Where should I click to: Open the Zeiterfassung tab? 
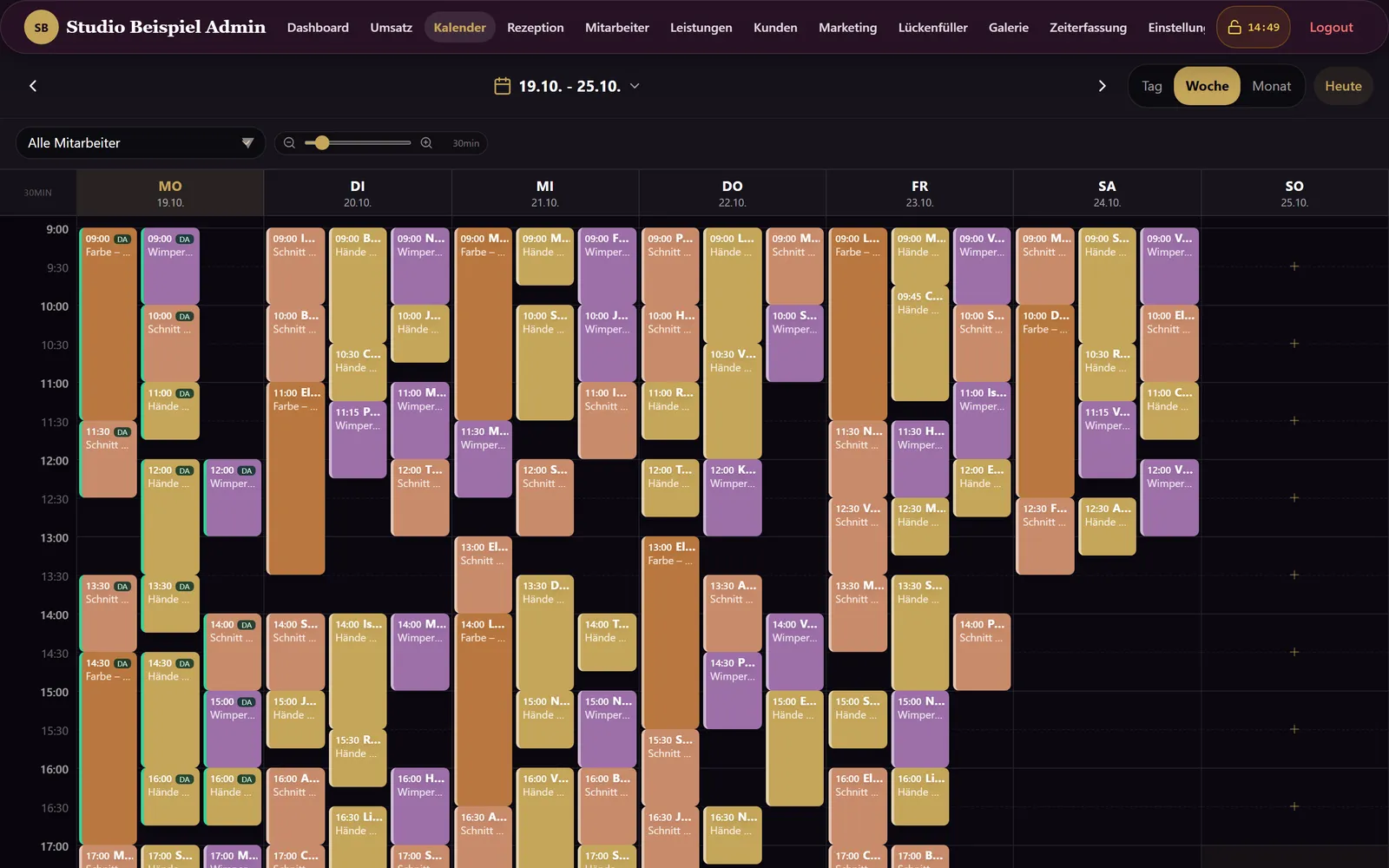[x=1088, y=28]
